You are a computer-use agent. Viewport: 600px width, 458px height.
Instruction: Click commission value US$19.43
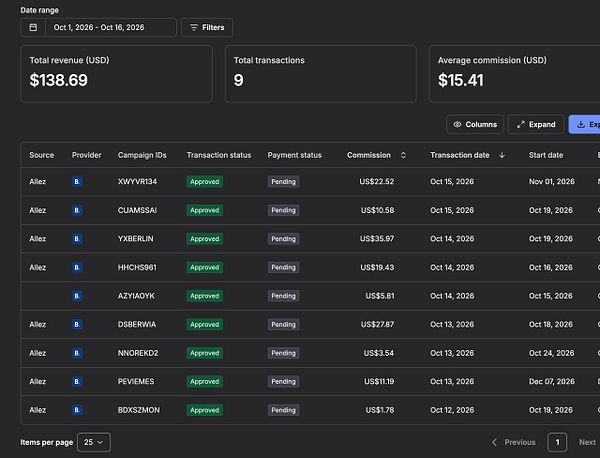377,267
